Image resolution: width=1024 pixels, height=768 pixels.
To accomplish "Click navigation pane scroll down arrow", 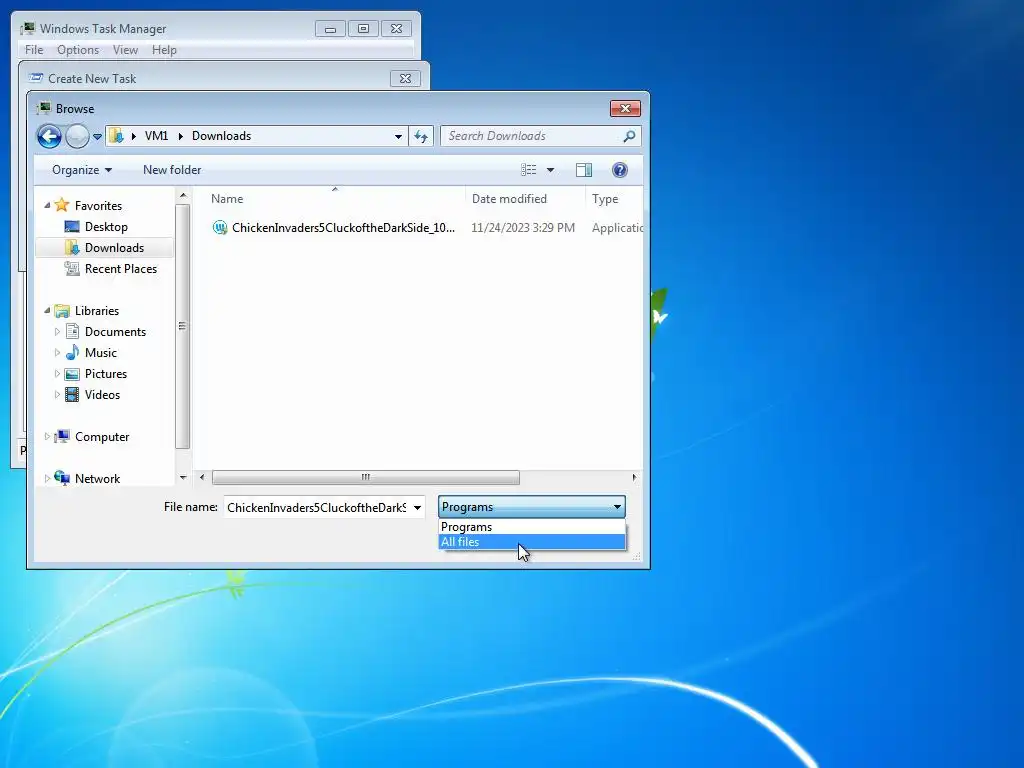I will (x=183, y=477).
